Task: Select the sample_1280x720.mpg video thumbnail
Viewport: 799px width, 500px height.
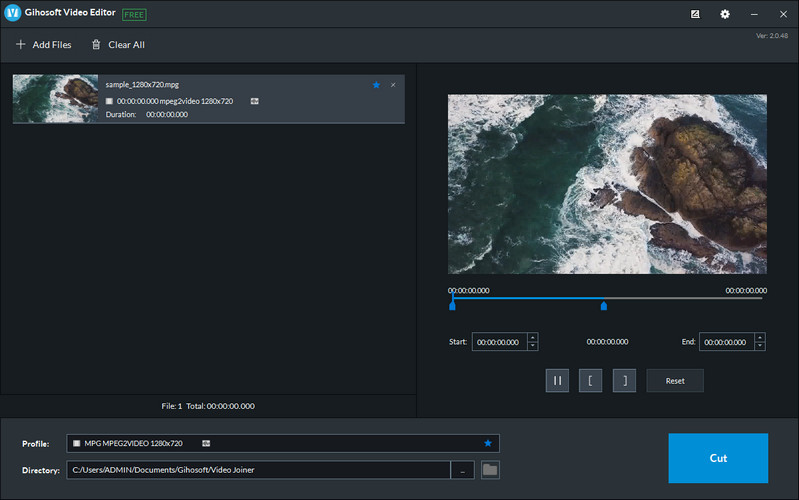Action: coord(56,99)
